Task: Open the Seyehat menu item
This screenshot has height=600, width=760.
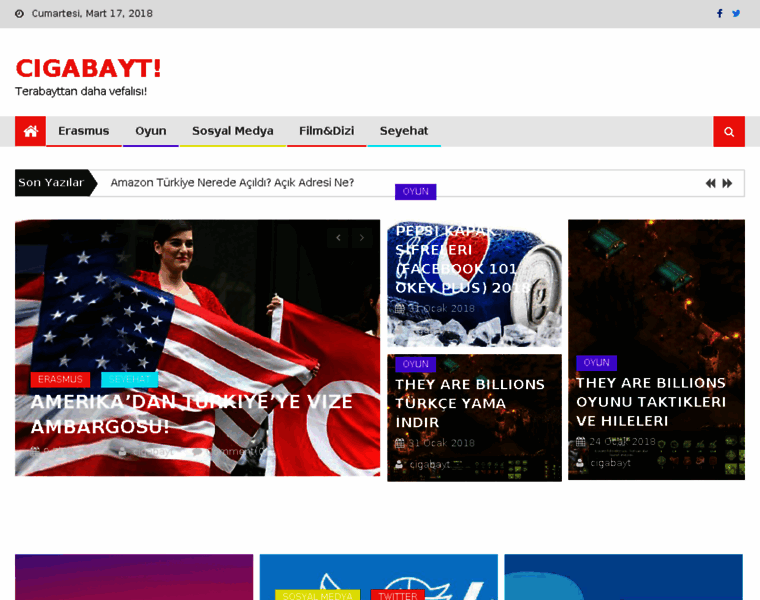Action: pos(404,131)
